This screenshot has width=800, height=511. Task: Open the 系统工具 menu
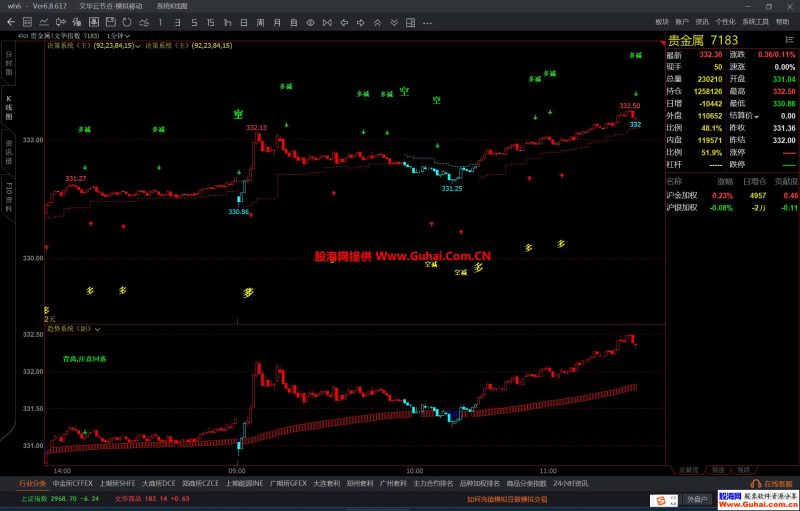tap(755, 22)
